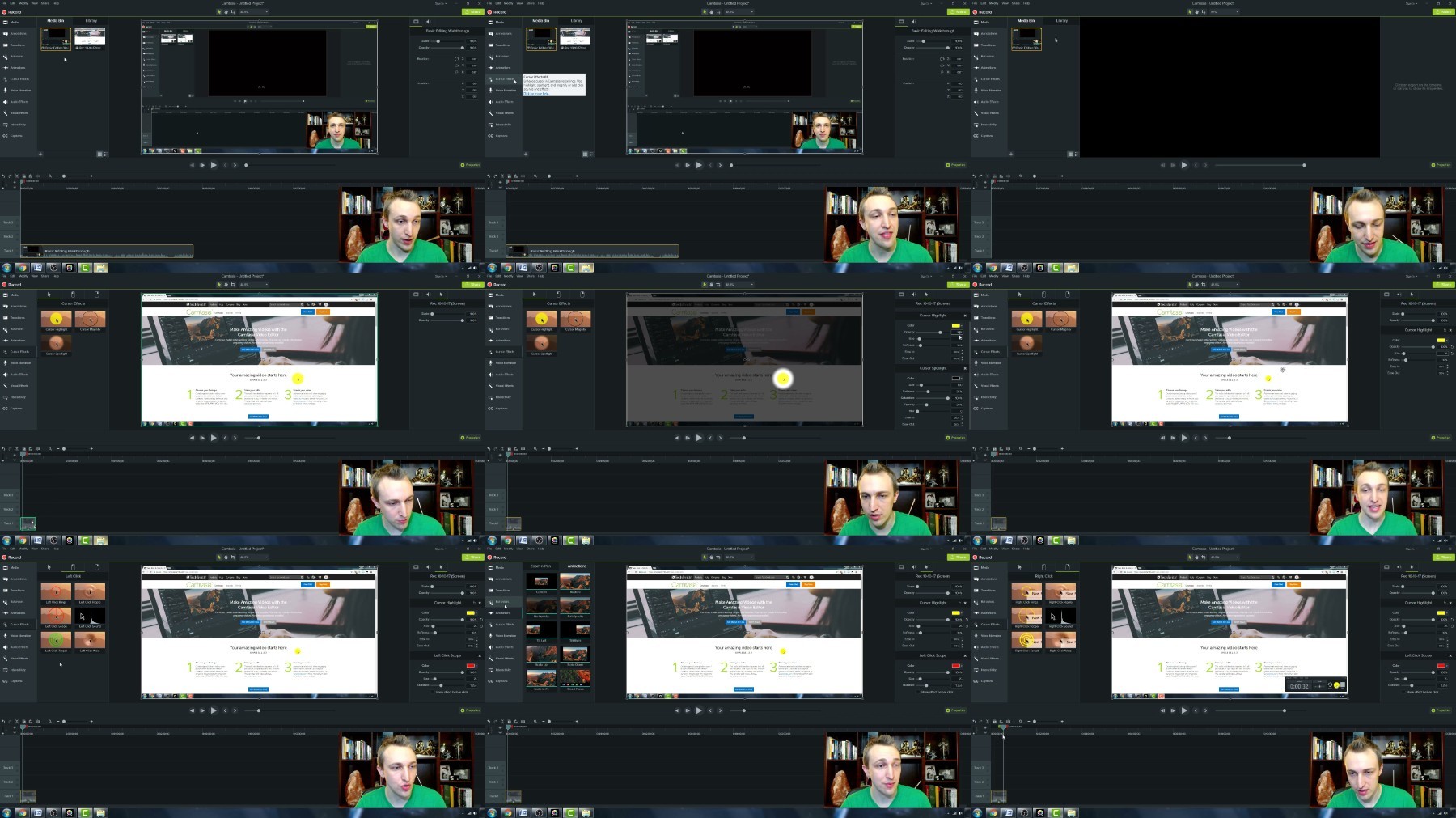This screenshot has width=1456, height=818.
Task: Remove the Cursor Spotlight effect with its X
Action: (x=965, y=368)
